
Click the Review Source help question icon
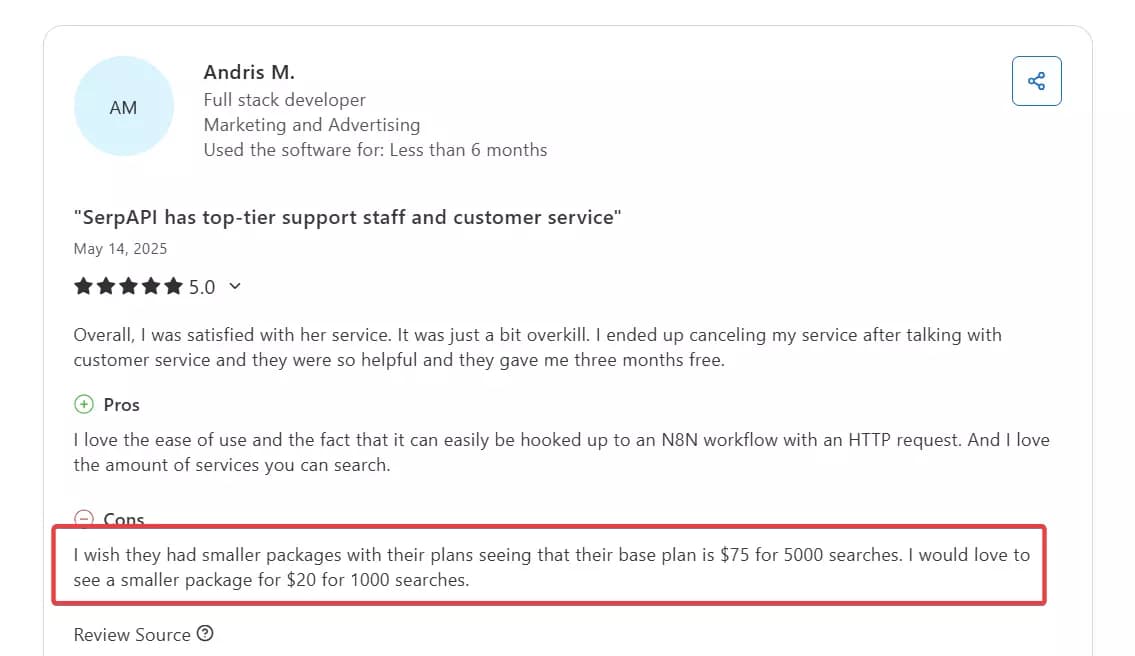(205, 634)
